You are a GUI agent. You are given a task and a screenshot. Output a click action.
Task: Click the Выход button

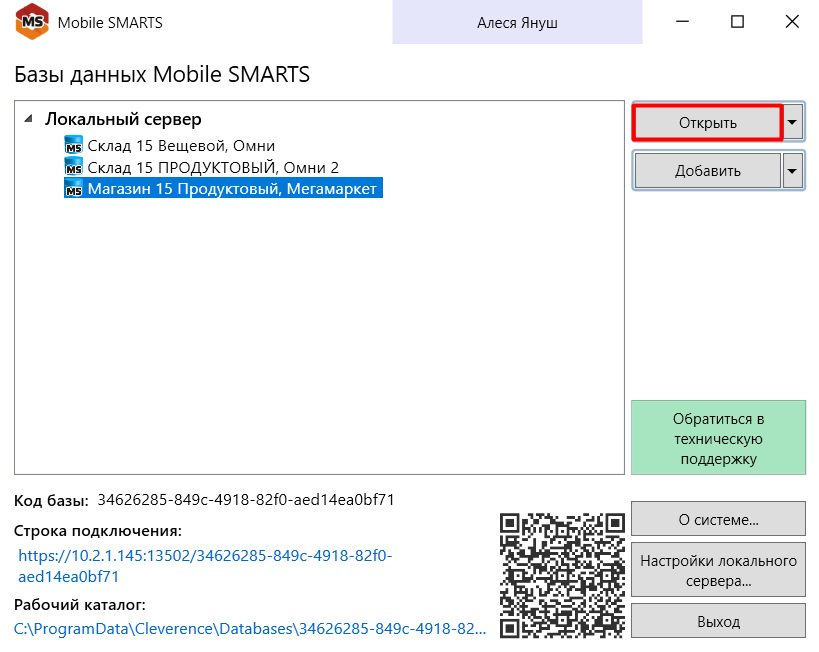(718, 622)
